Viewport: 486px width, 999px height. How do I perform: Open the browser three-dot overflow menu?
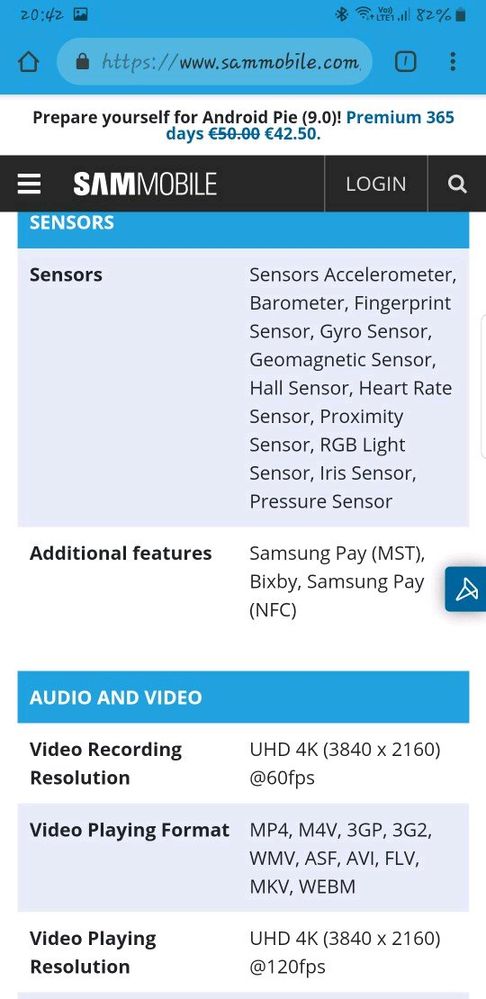tap(453, 61)
